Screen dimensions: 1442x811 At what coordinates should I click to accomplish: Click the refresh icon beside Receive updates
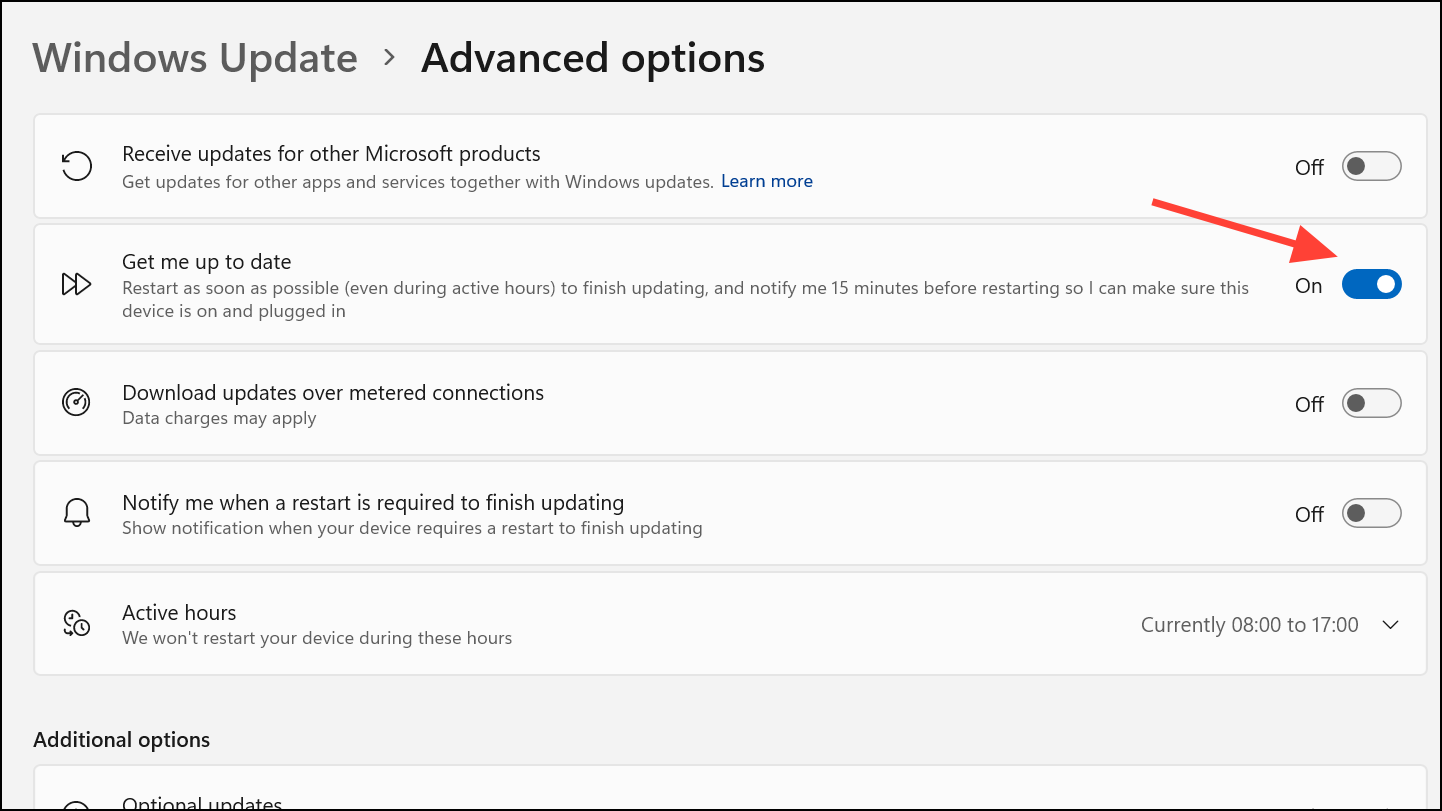(x=77, y=166)
